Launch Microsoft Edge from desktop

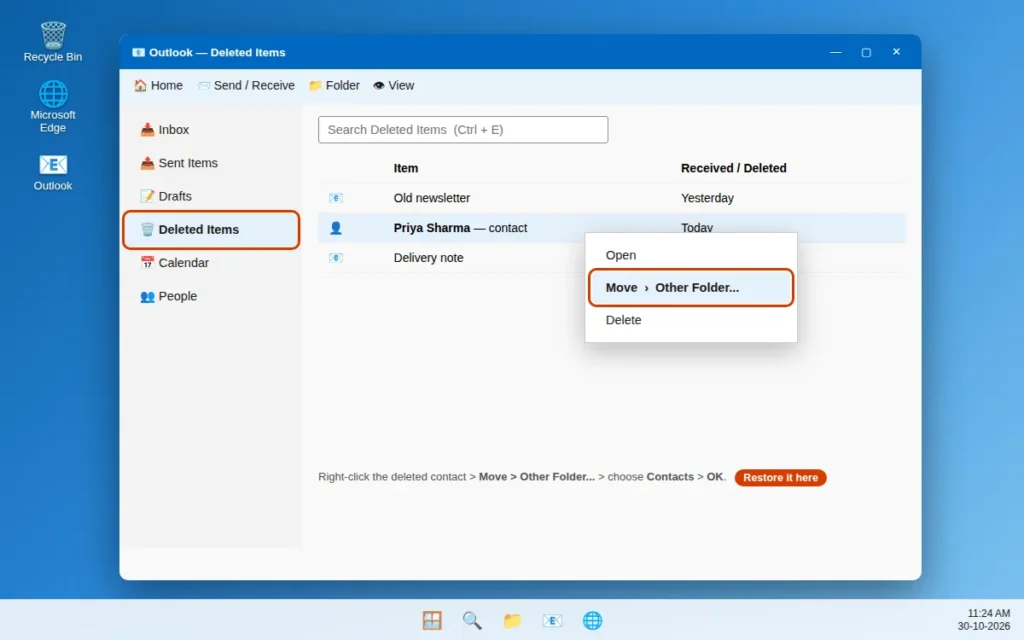[53, 106]
